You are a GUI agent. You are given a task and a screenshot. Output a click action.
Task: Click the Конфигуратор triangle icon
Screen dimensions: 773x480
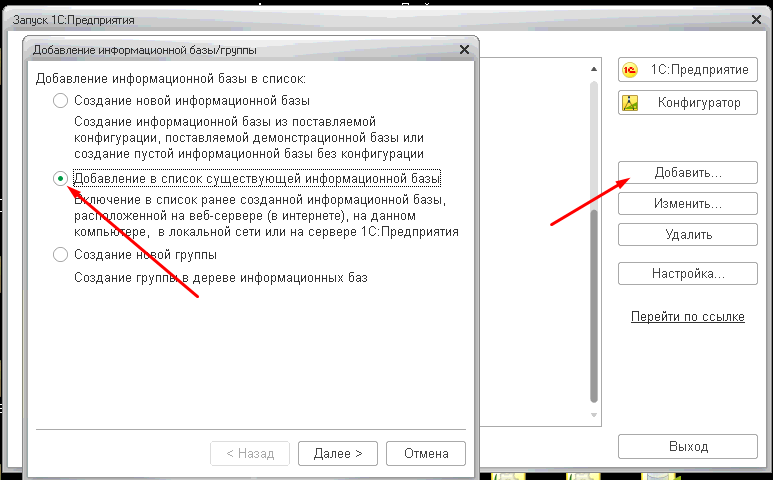pyautogui.click(x=630, y=103)
